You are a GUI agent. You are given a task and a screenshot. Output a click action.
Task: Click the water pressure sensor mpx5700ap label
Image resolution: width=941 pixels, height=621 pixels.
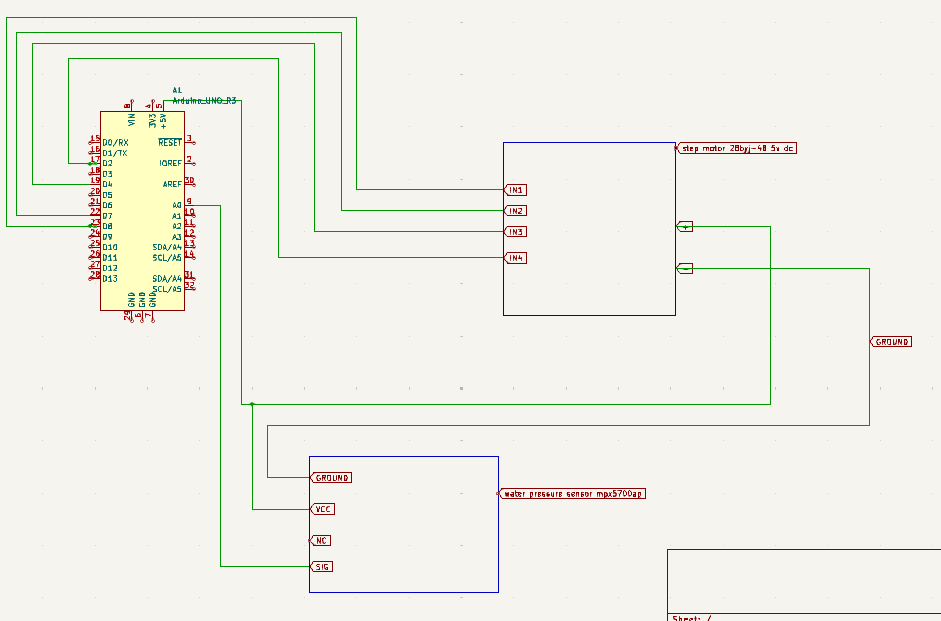click(x=573, y=492)
